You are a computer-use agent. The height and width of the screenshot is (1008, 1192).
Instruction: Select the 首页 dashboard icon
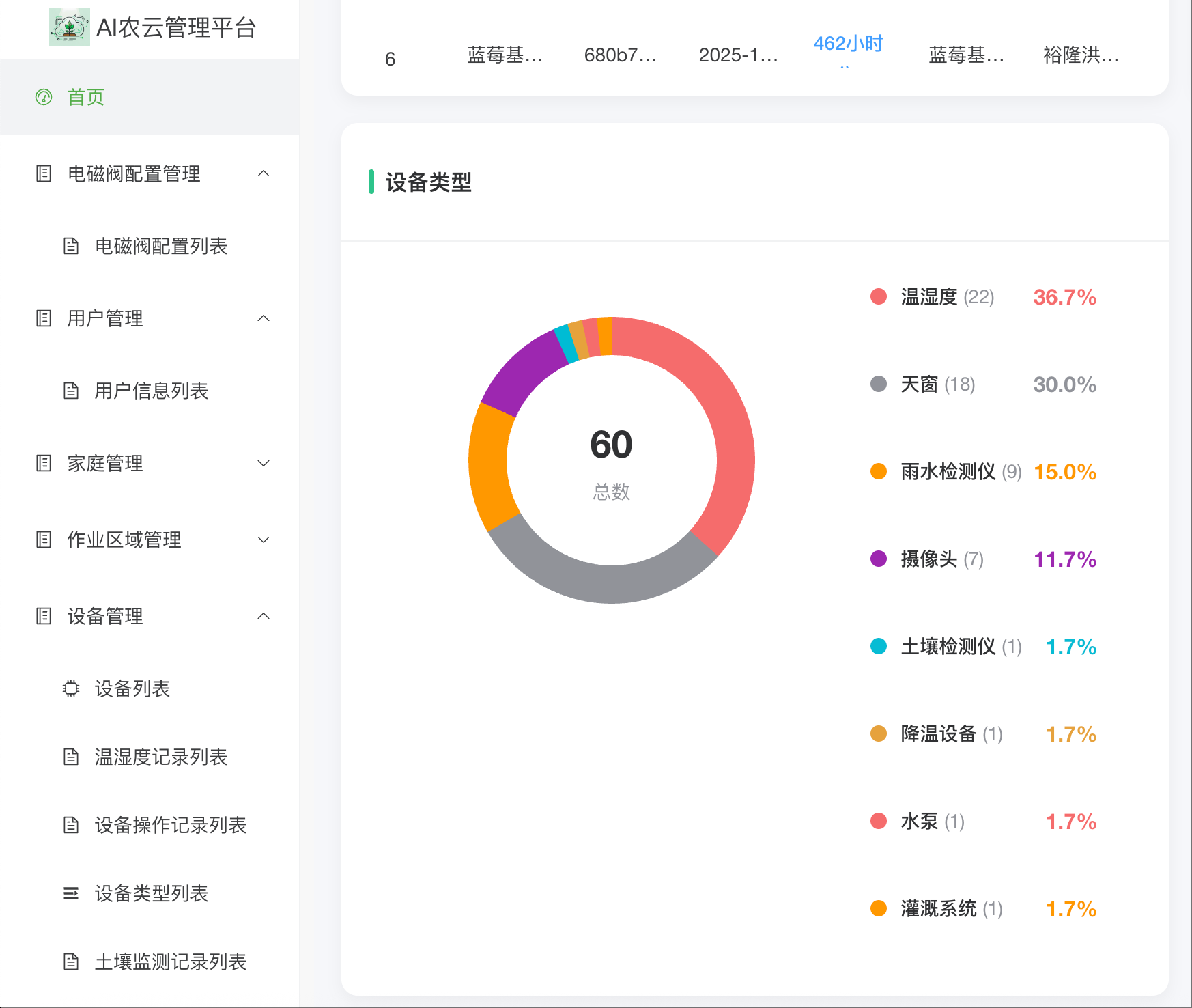(x=44, y=97)
